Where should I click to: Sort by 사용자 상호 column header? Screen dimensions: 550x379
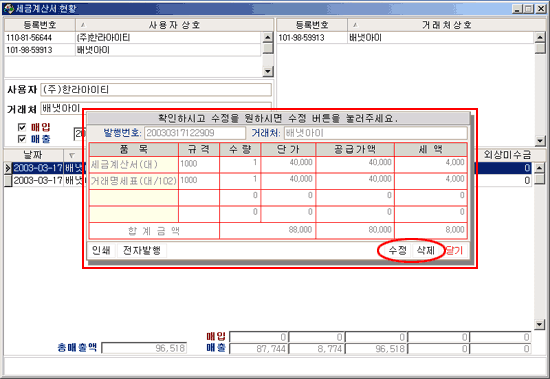pos(174,25)
